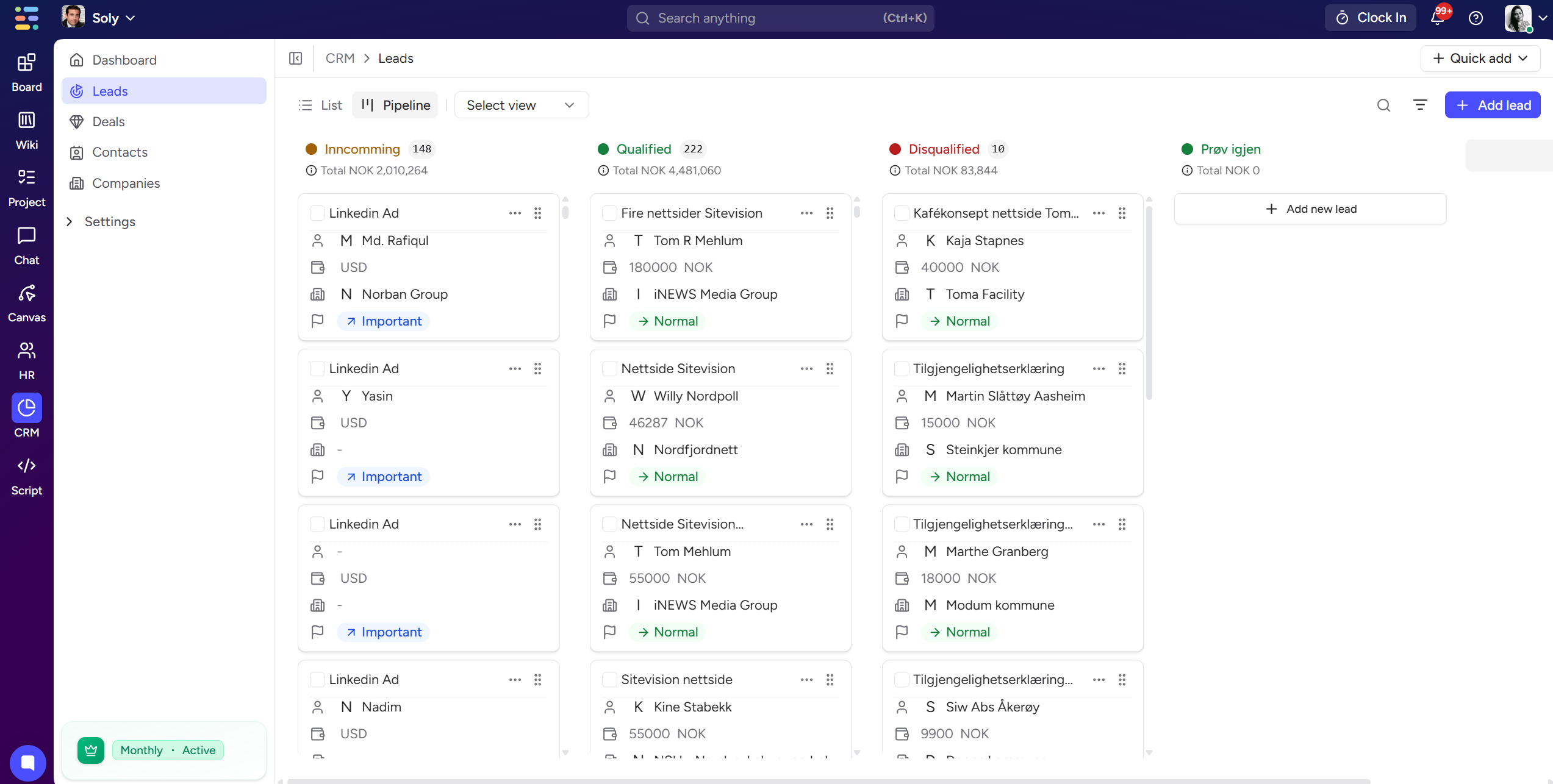The height and width of the screenshot is (784, 1553).
Task: Check the Fire nettsider Sitevision lead checkbox
Action: click(x=609, y=213)
